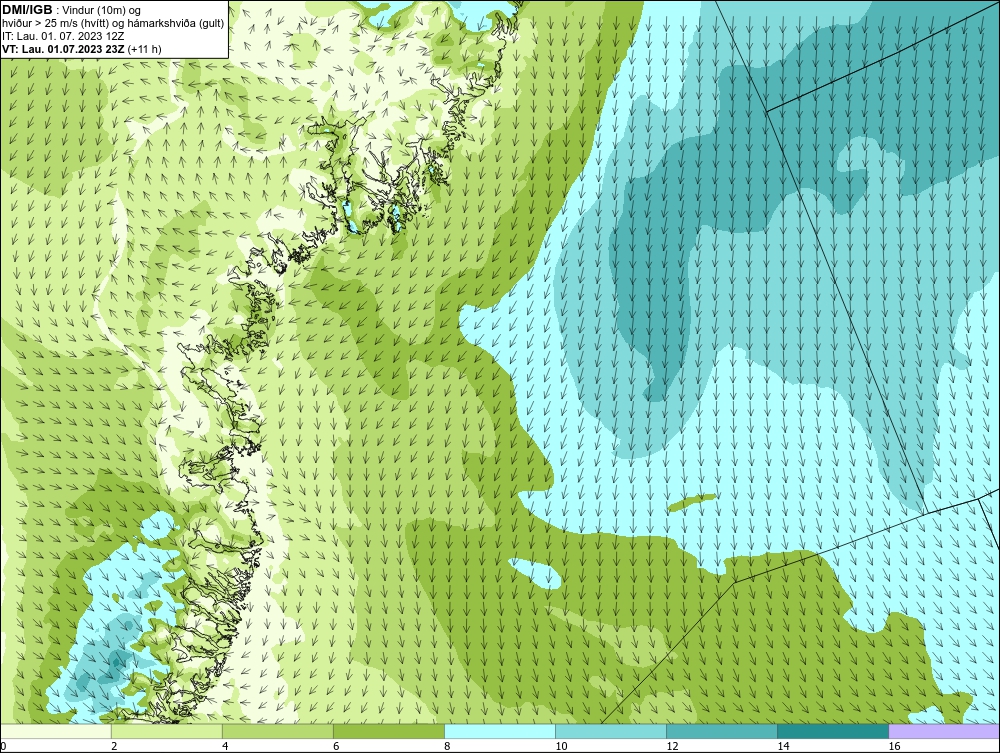Click the legend label '14'

pyautogui.click(x=783, y=746)
